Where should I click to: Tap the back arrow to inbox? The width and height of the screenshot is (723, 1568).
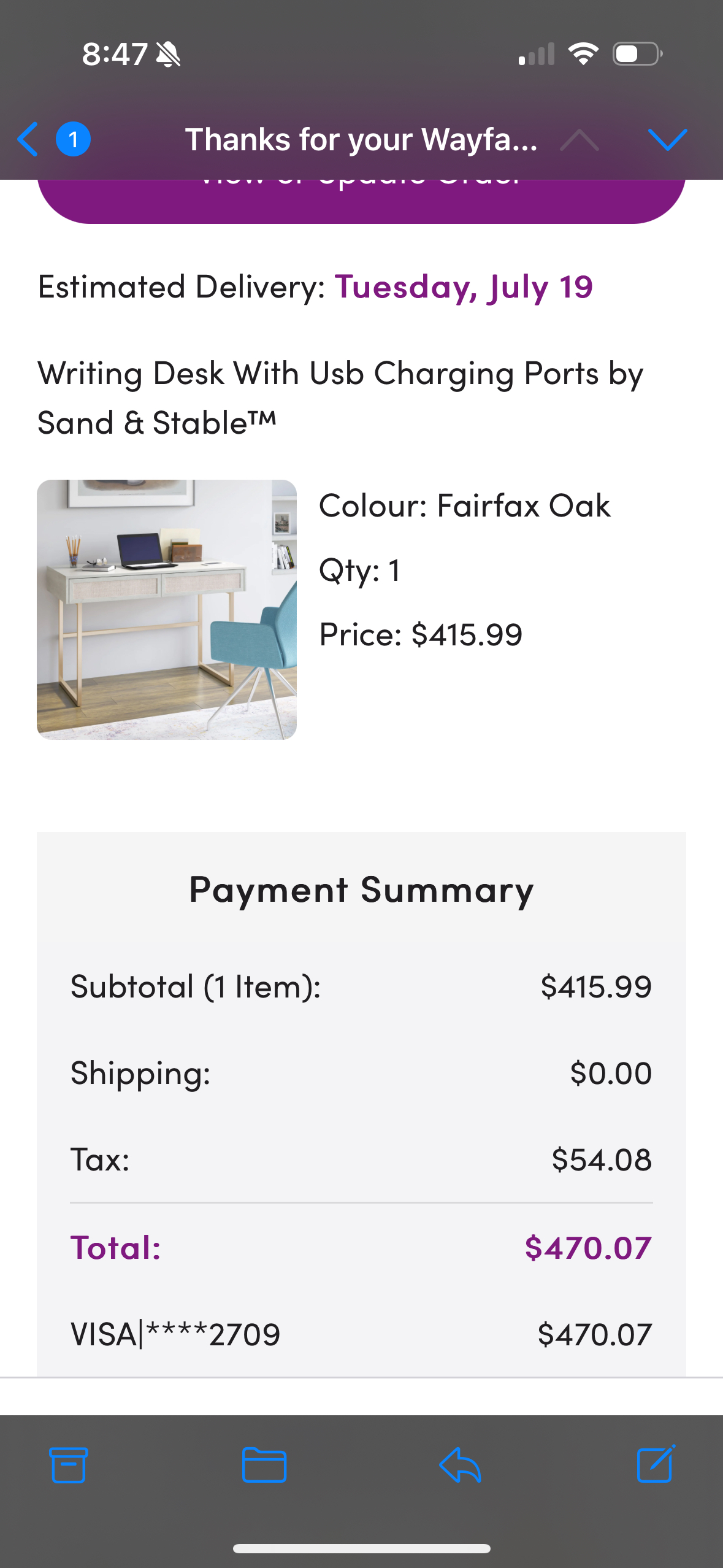pos(28,139)
